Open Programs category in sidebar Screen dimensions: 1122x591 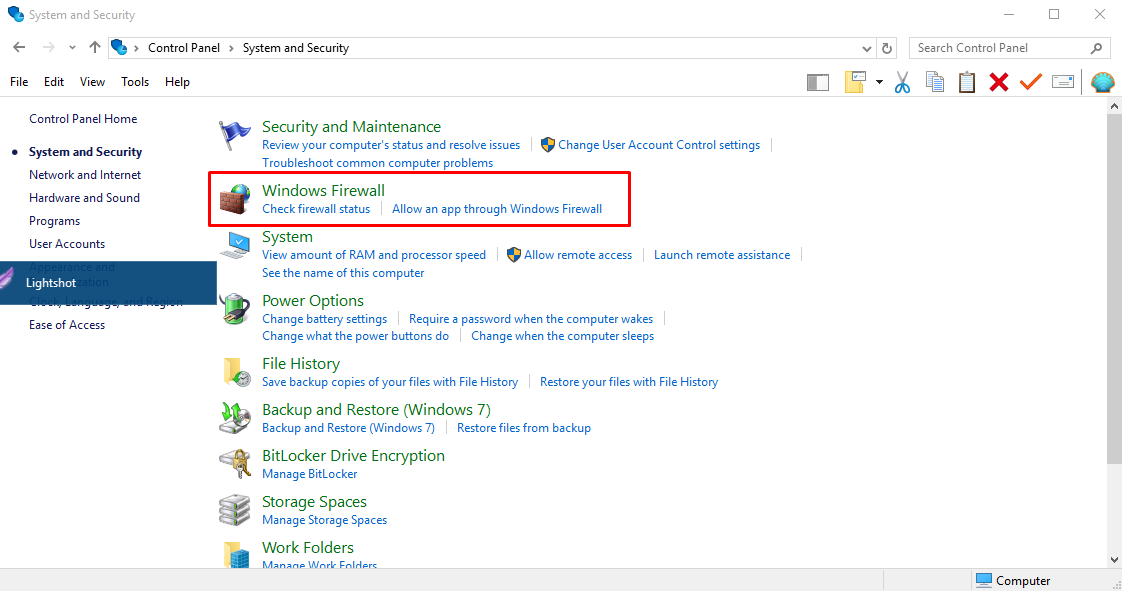(54, 221)
